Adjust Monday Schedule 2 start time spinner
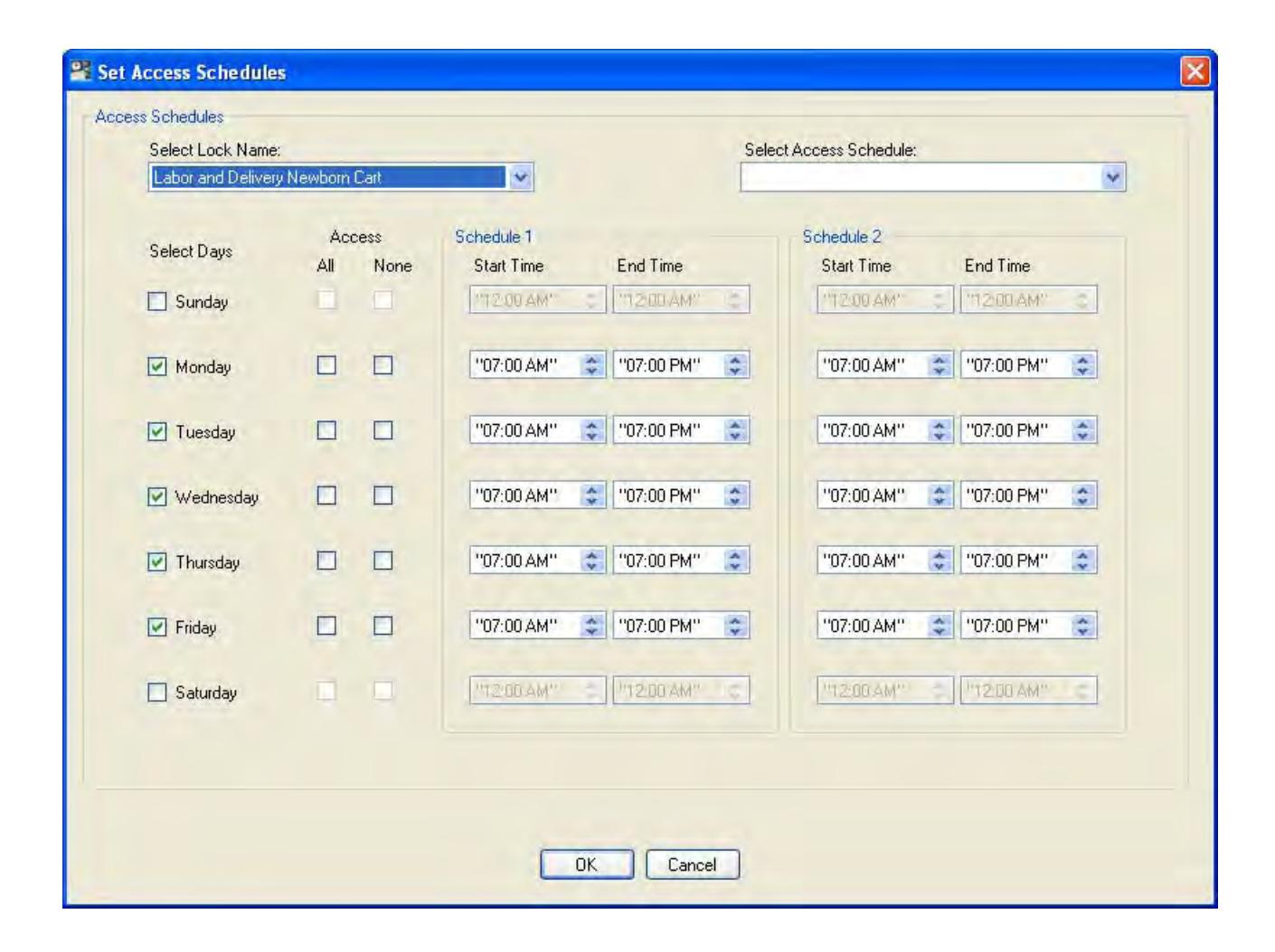This screenshot has width=1275, height=952. (940, 365)
